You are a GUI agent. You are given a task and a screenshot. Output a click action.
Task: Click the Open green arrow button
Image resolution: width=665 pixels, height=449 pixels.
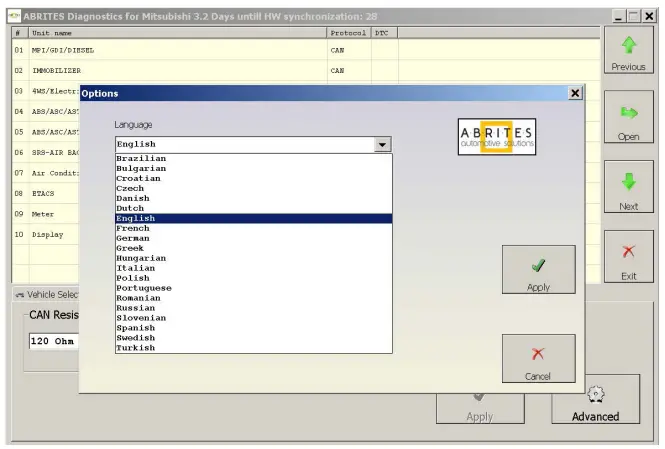click(629, 117)
